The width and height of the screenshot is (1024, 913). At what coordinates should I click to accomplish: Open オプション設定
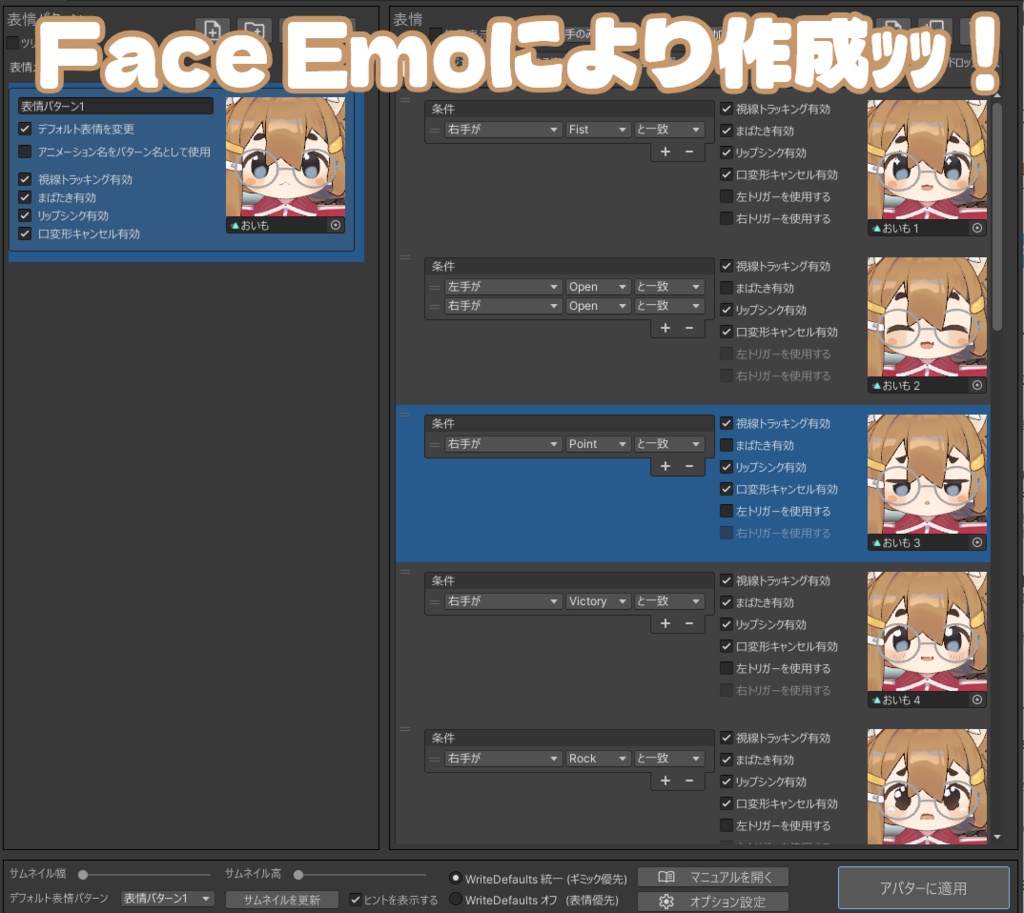pos(713,901)
